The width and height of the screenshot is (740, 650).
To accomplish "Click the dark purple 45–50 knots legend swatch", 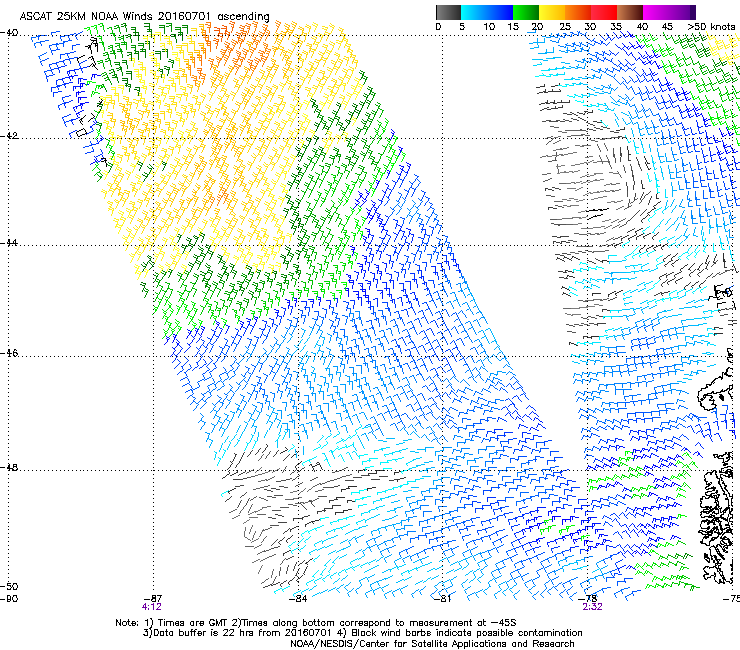I will (x=682, y=12).
